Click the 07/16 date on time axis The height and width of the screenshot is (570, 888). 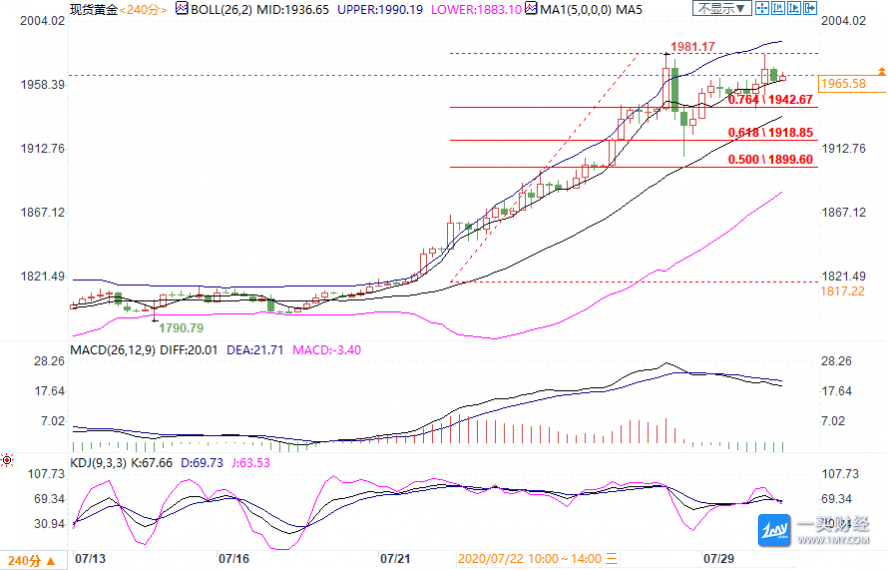coord(234,559)
